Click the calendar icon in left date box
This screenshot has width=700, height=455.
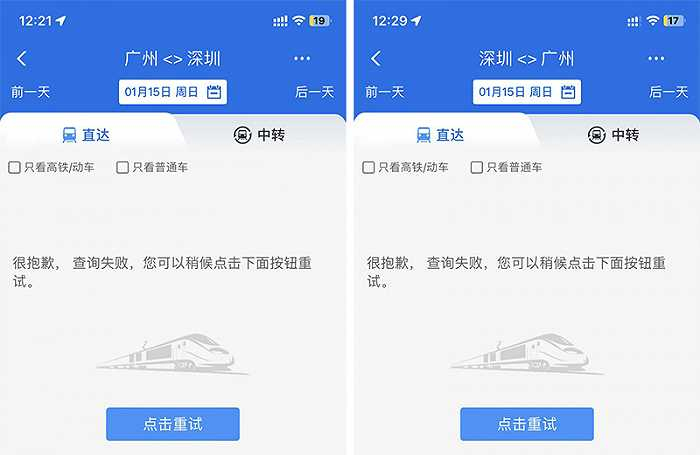[x=214, y=92]
